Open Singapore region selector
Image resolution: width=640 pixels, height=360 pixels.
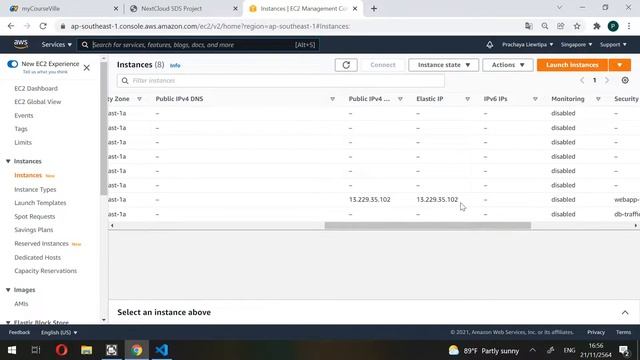tap(576, 44)
